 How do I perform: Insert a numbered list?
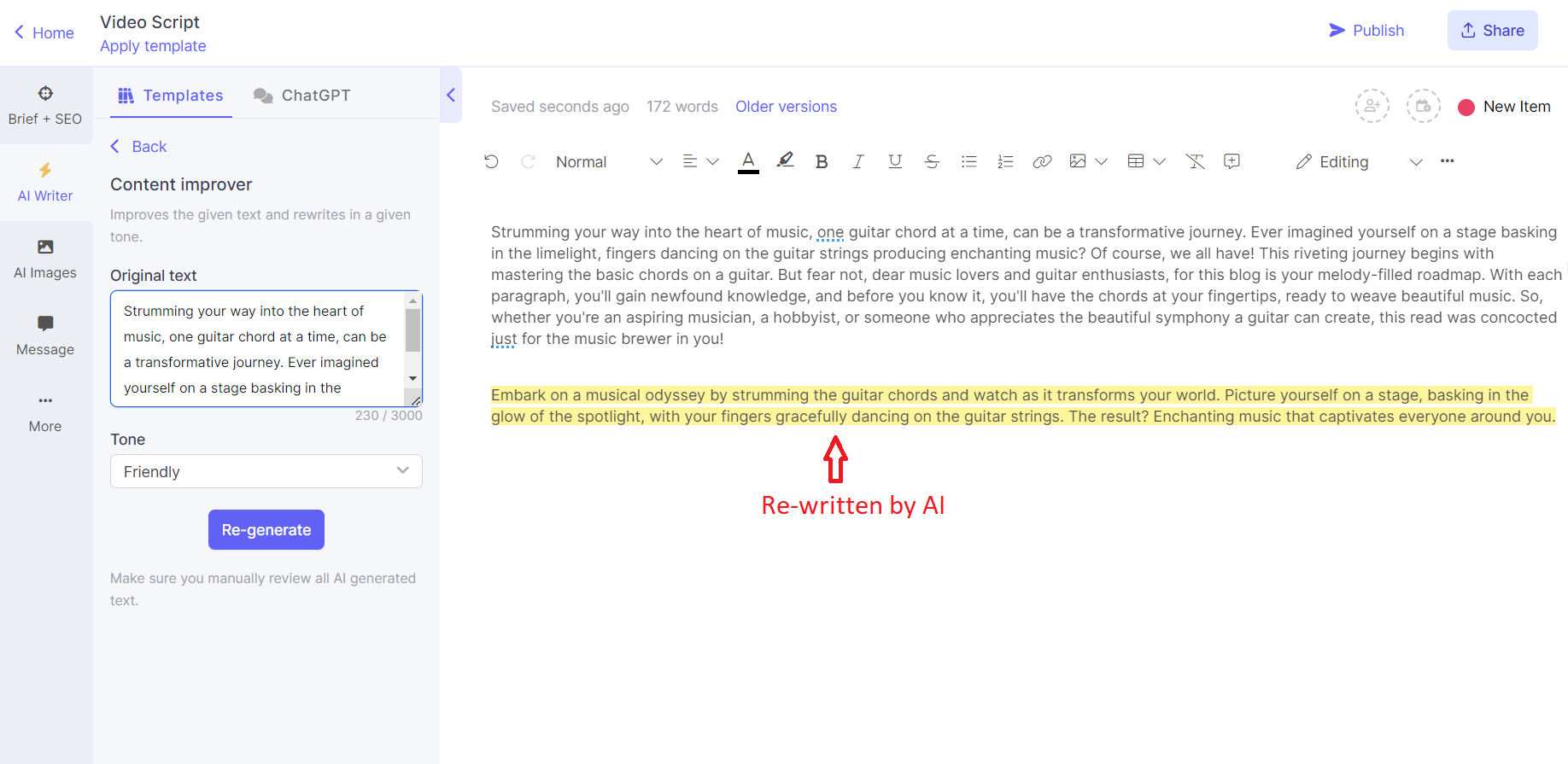click(x=1005, y=161)
